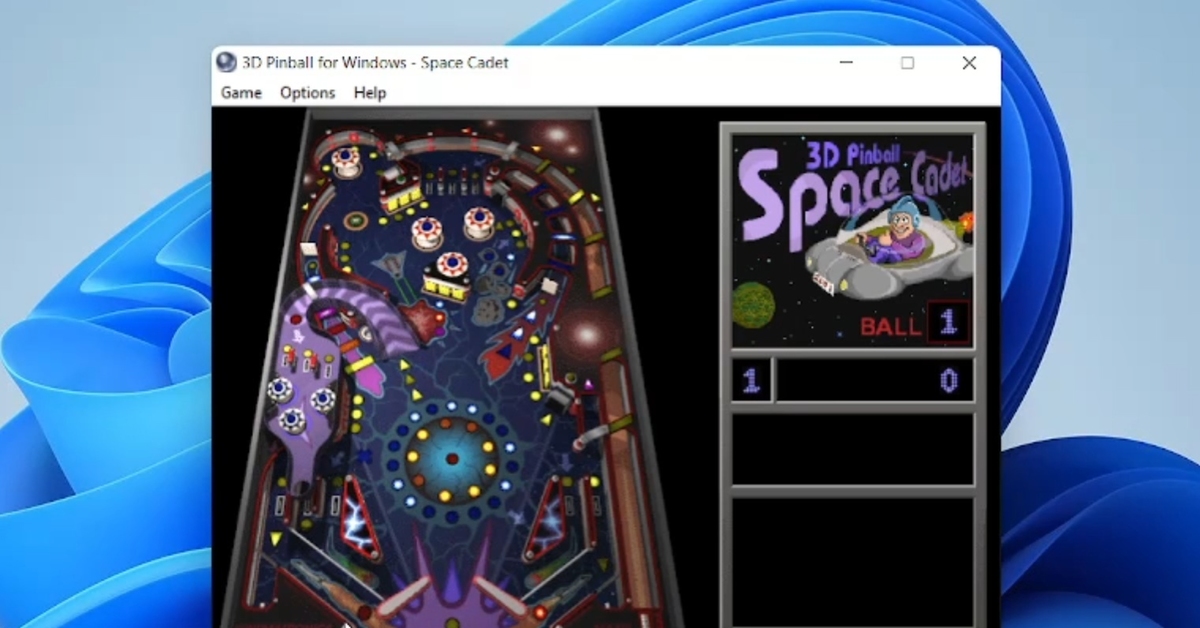Click the pinball app icon in title bar
The height and width of the screenshot is (628, 1200).
coord(227,62)
